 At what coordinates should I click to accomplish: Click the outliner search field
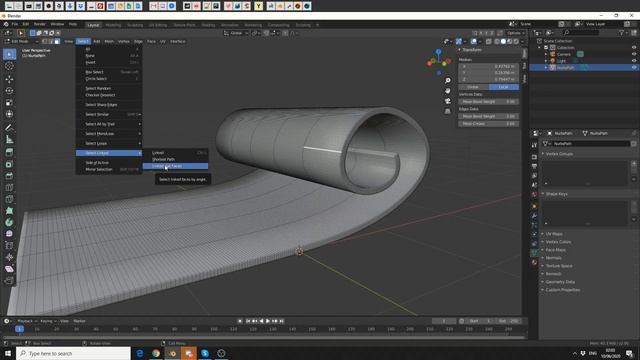(x=582, y=33)
